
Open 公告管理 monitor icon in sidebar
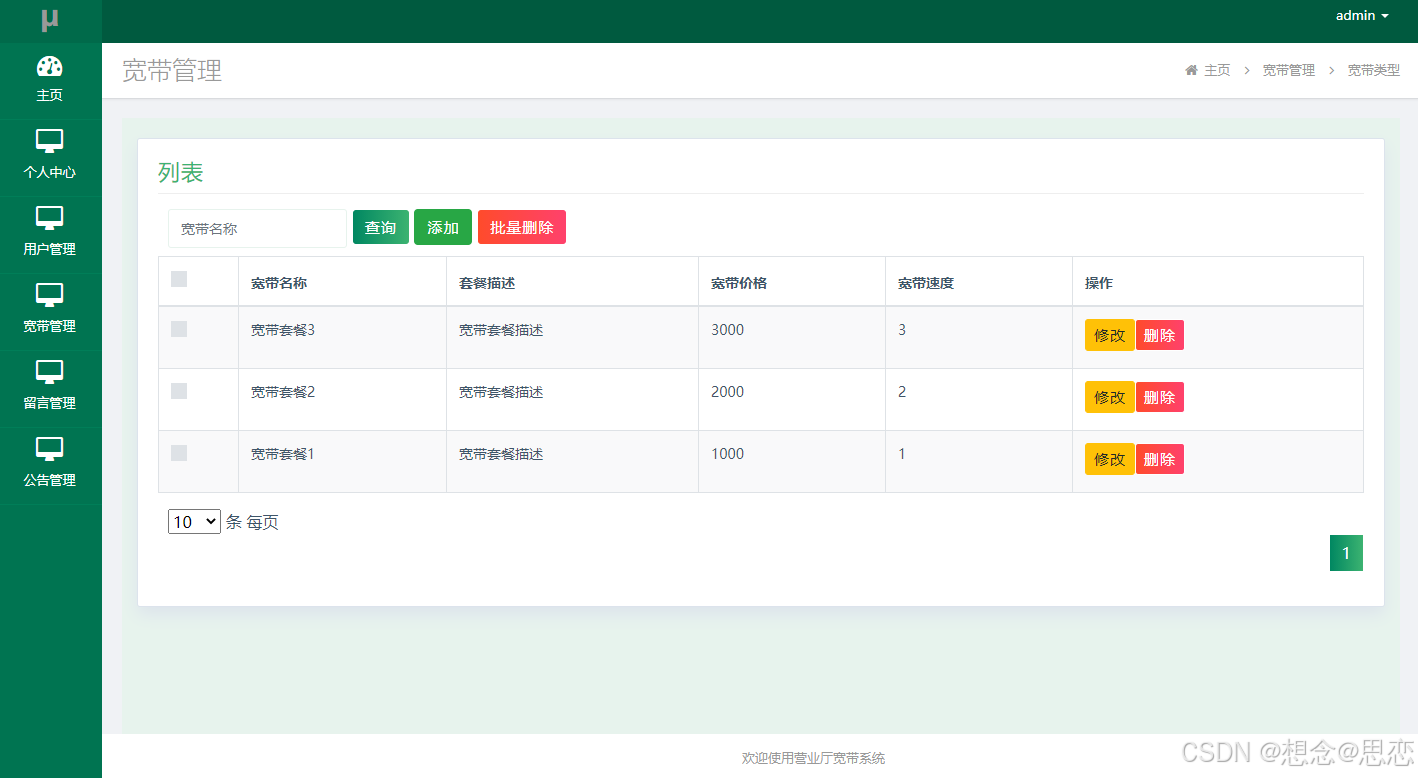(x=50, y=449)
